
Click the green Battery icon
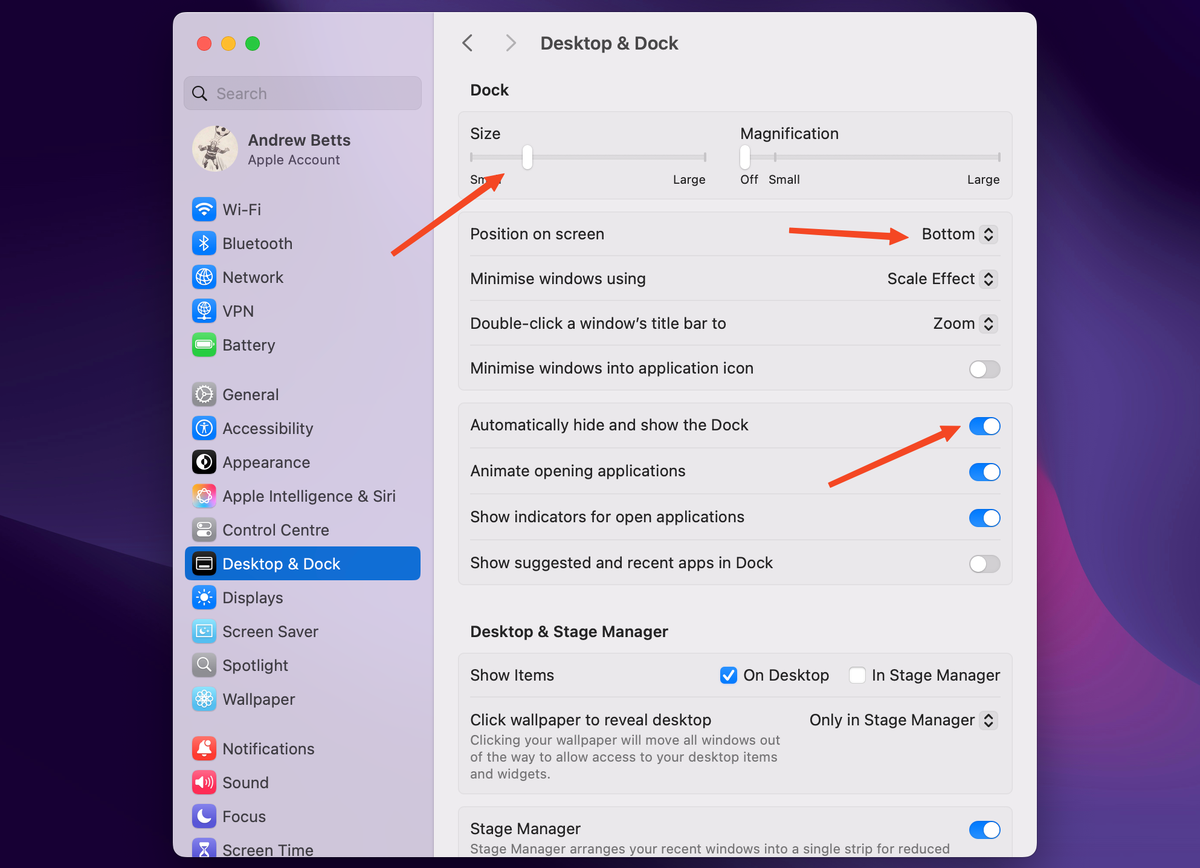204,345
